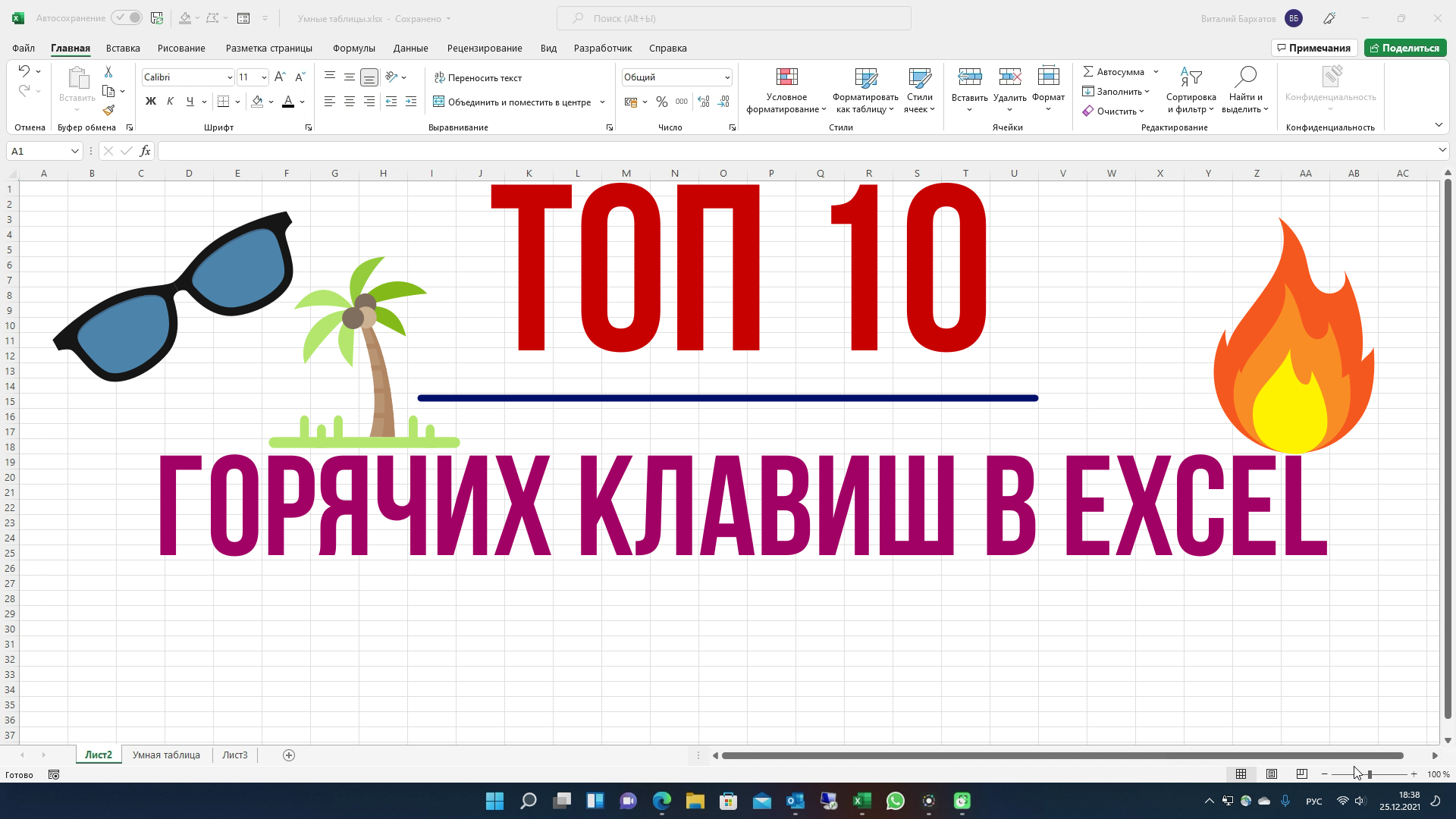Click the zoom slider handle
The image size is (1456, 819).
1370,774
